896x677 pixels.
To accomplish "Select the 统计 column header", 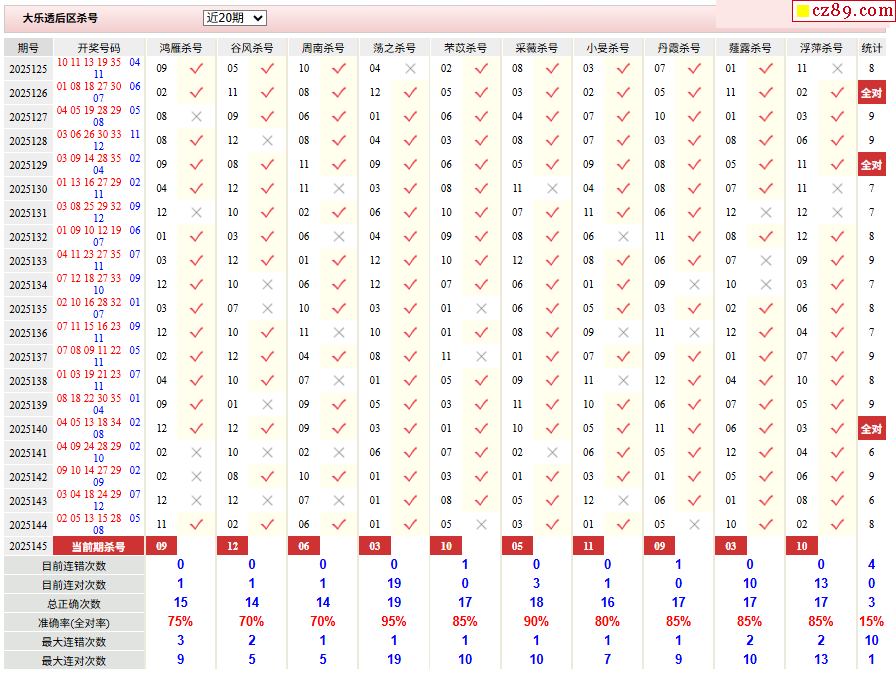I will [871, 48].
